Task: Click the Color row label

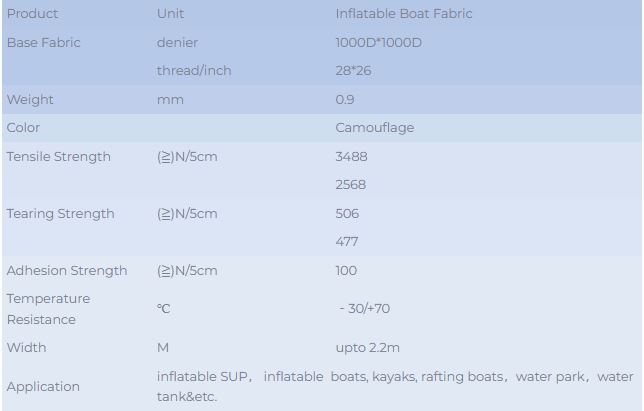Action: [24, 128]
